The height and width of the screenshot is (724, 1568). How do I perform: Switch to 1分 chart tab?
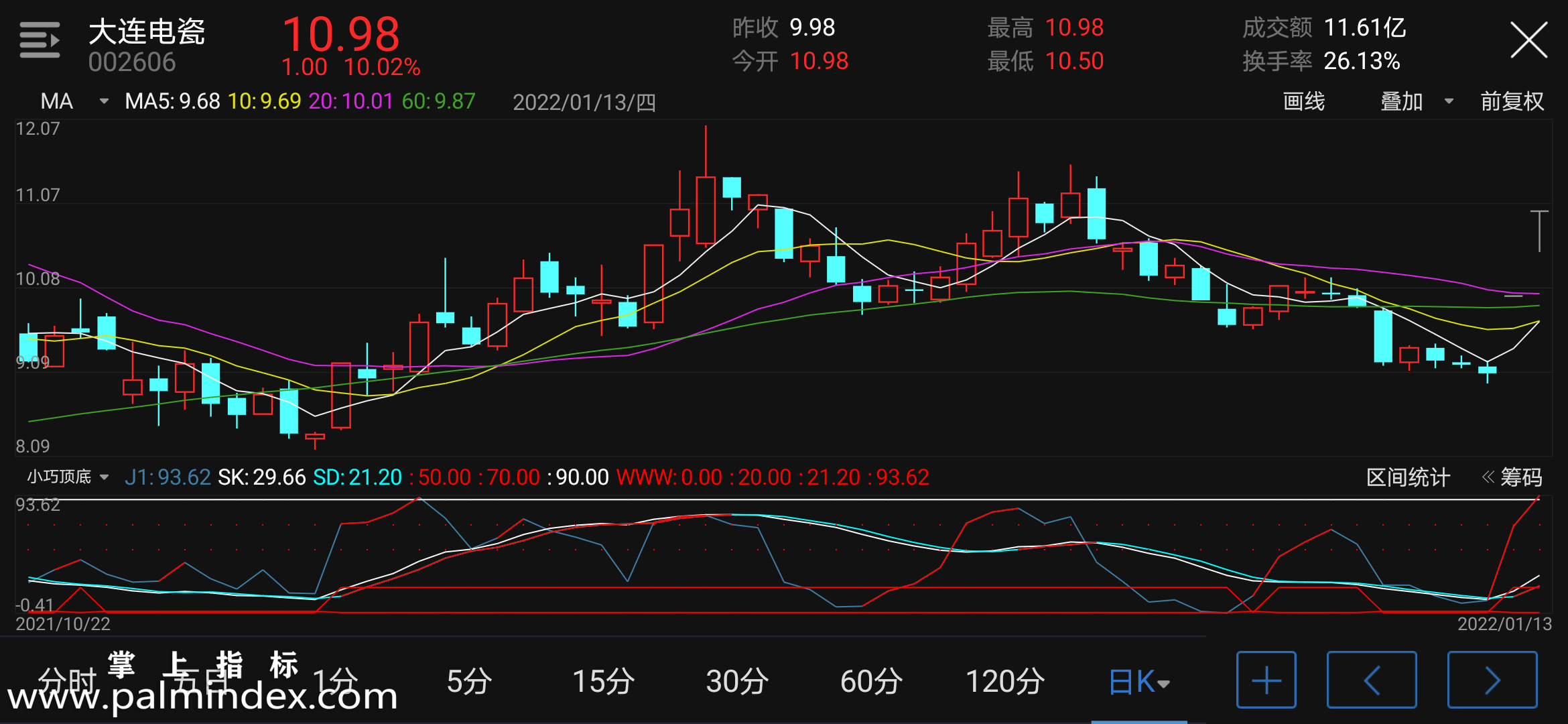(335, 682)
